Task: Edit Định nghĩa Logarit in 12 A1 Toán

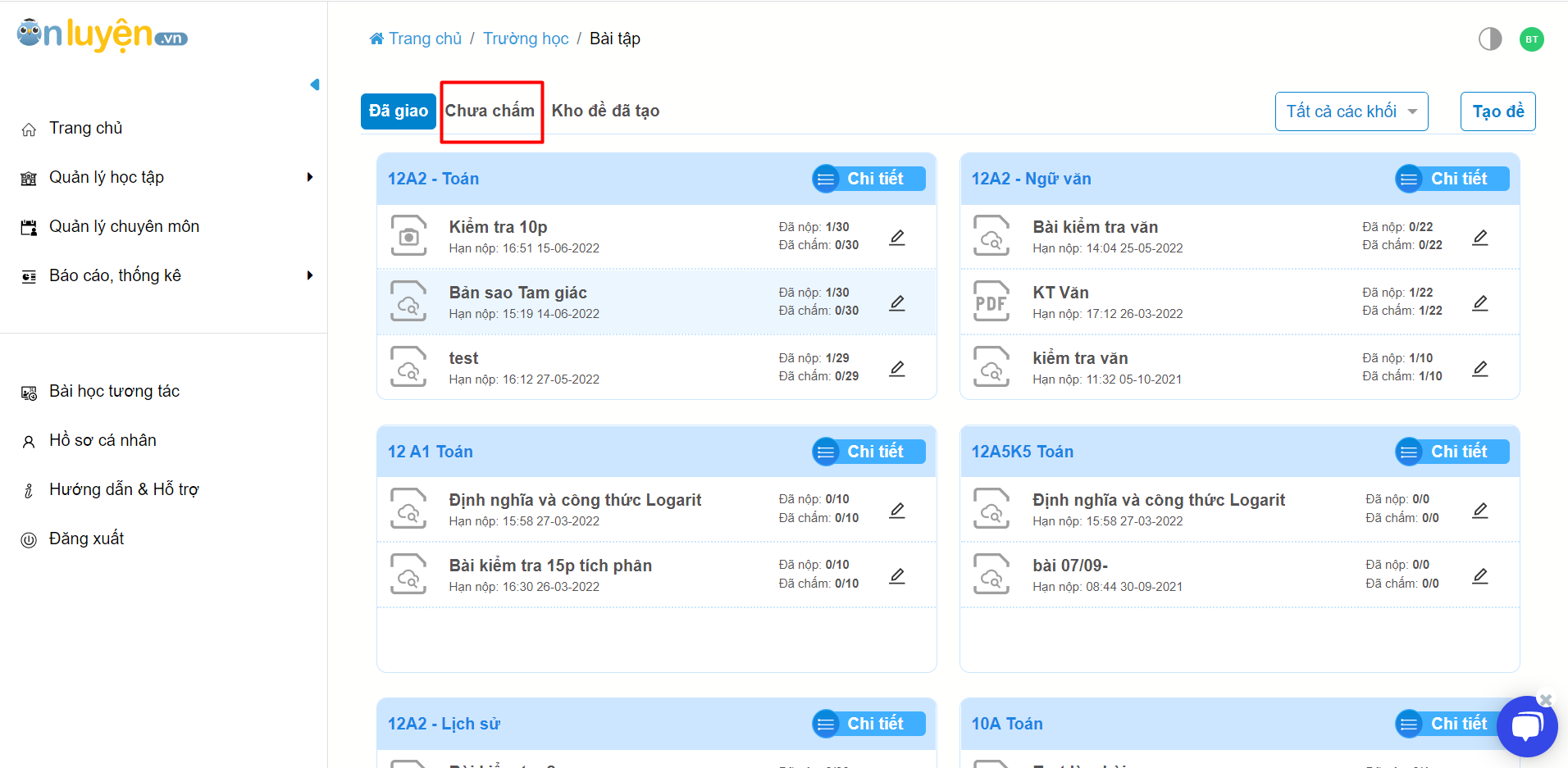Action: [897, 511]
